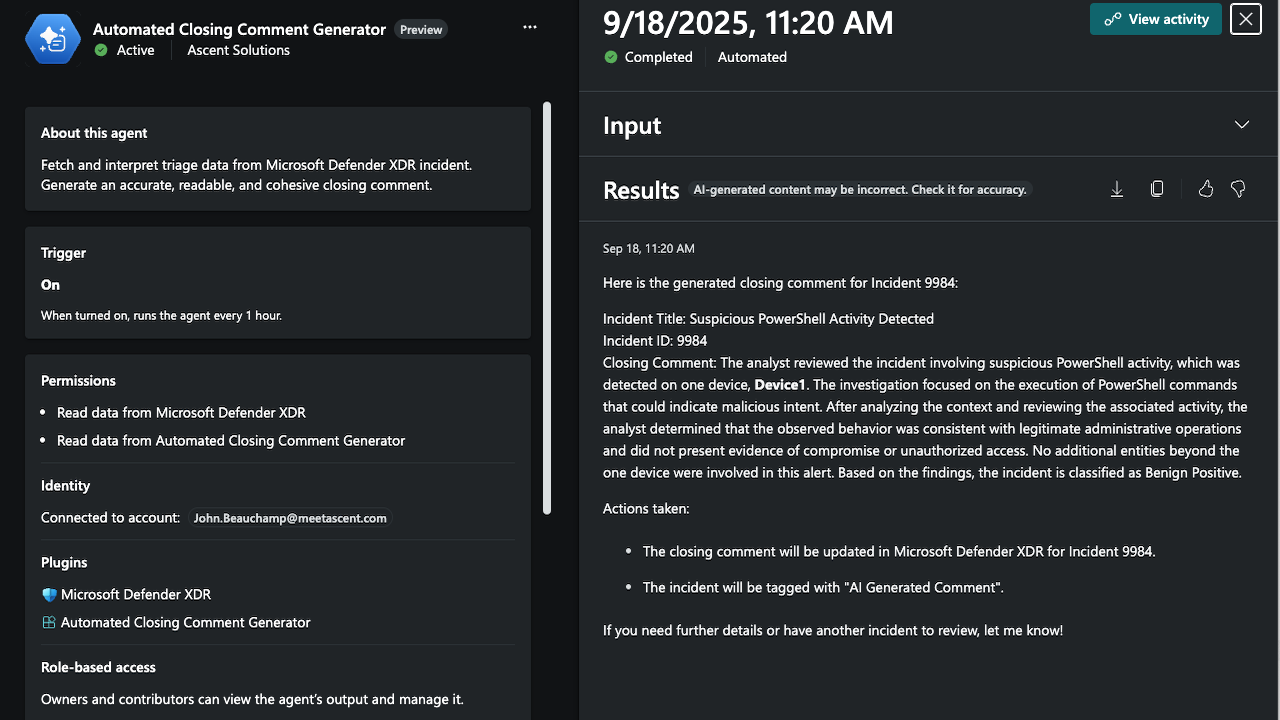
Task: Click the Role-based access heading
Action: pos(98,667)
